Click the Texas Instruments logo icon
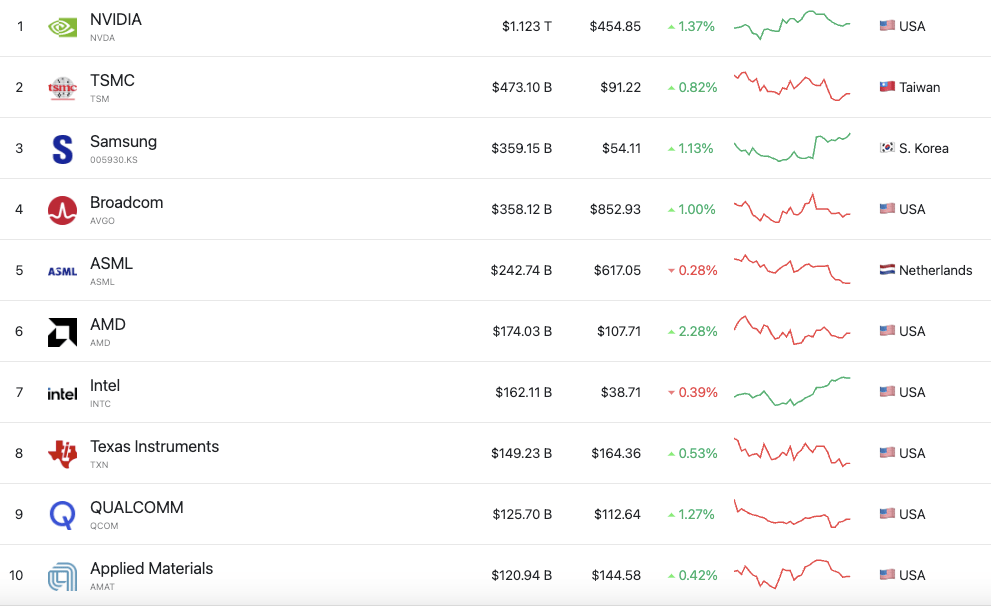This screenshot has width=991, height=606. [63, 454]
